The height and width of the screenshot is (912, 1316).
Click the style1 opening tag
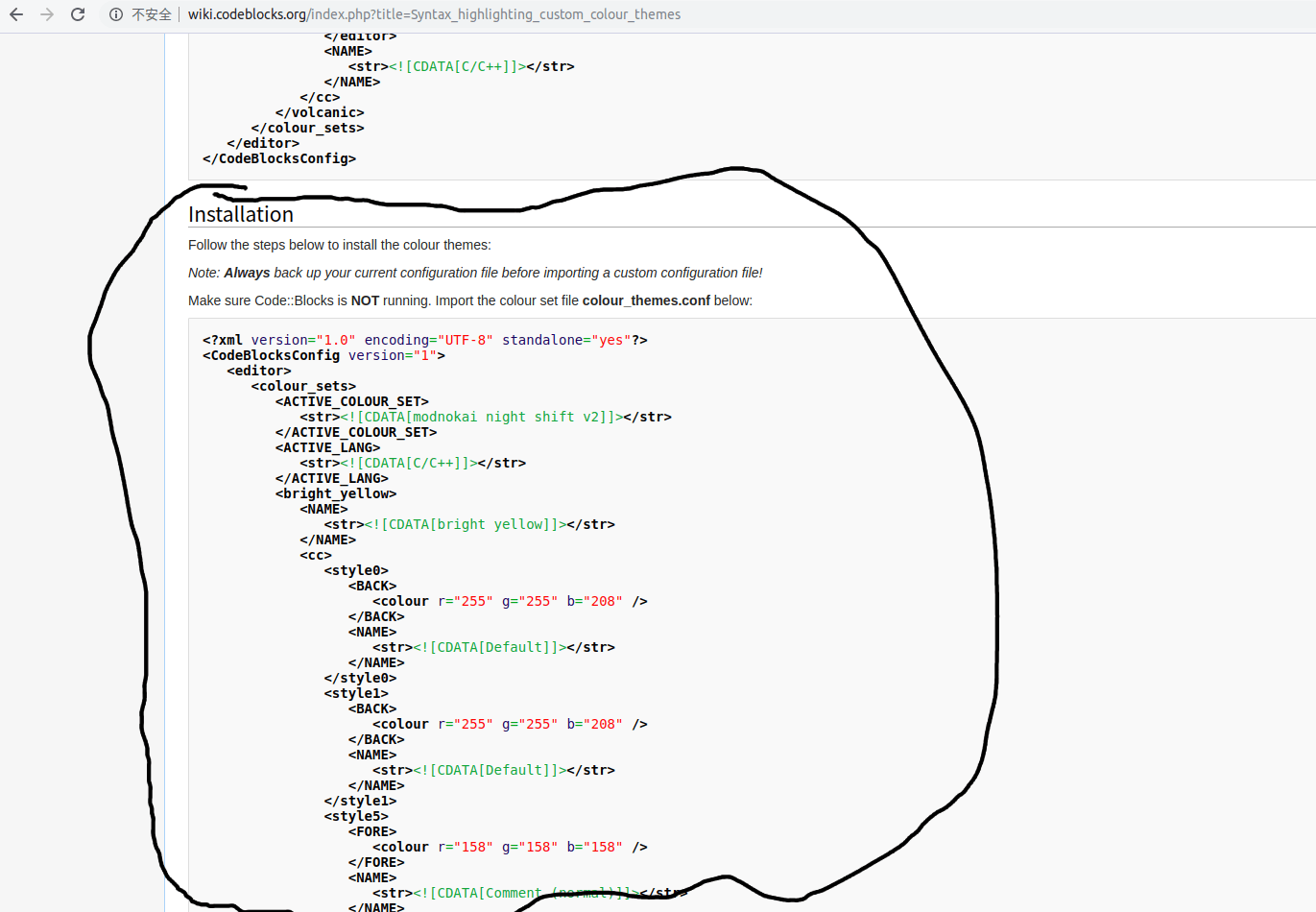click(356, 693)
